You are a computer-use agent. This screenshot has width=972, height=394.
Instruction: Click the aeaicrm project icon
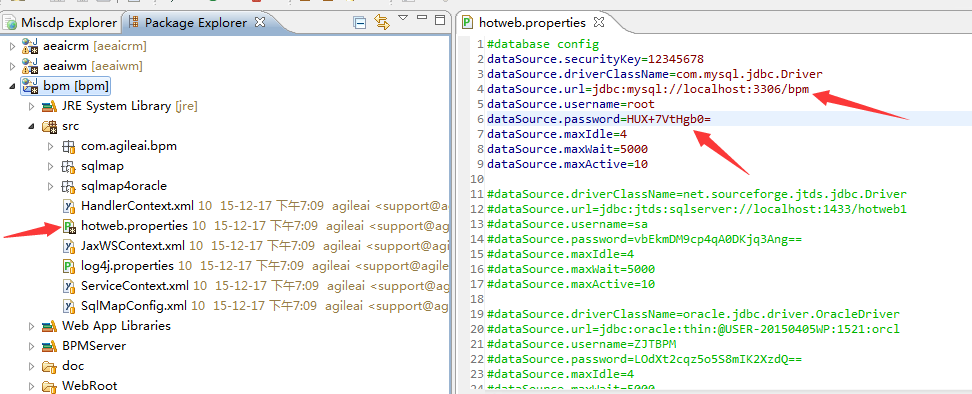[30, 46]
